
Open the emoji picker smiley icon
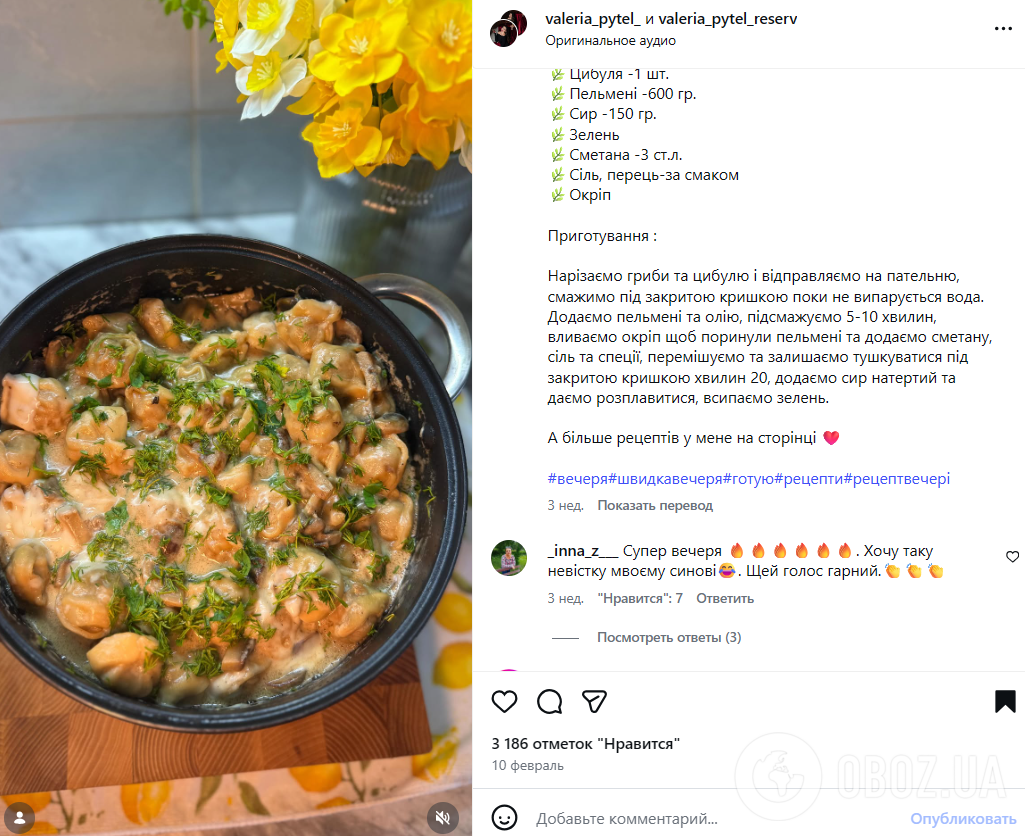pyautogui.click(x=504, y=818)
